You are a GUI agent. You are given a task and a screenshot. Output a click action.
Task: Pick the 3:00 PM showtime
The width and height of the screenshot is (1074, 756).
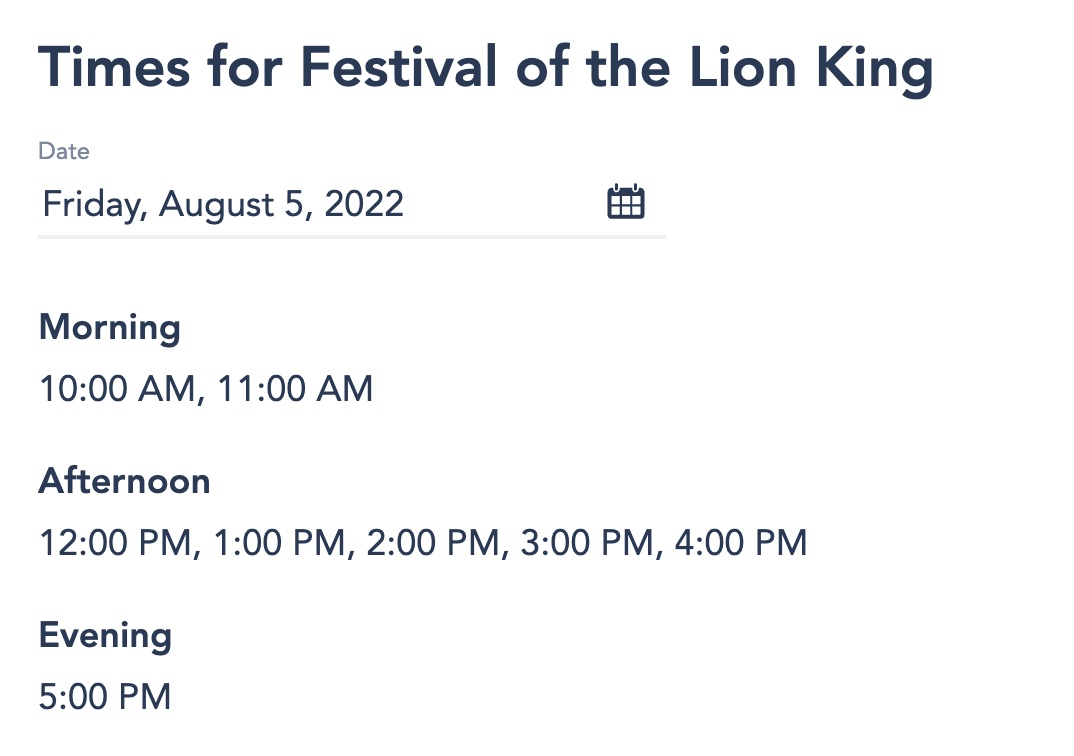[x=585, y=543]
